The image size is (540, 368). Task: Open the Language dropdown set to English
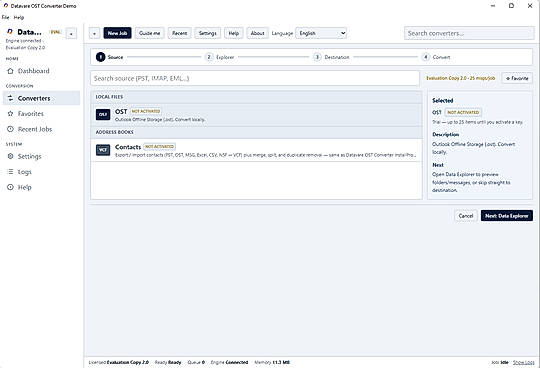point(321,33)
